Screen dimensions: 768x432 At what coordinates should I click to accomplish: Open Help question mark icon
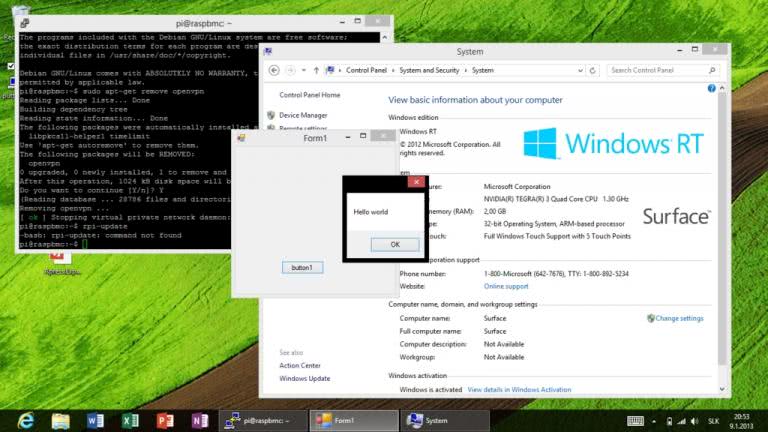pyautogui.click(x=711, y=88)
